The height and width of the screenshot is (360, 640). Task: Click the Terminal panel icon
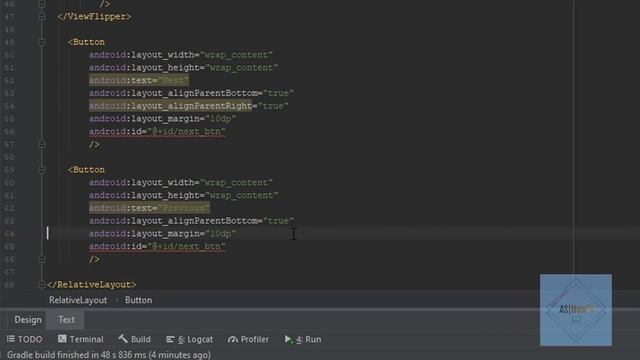tap(62, 339)
